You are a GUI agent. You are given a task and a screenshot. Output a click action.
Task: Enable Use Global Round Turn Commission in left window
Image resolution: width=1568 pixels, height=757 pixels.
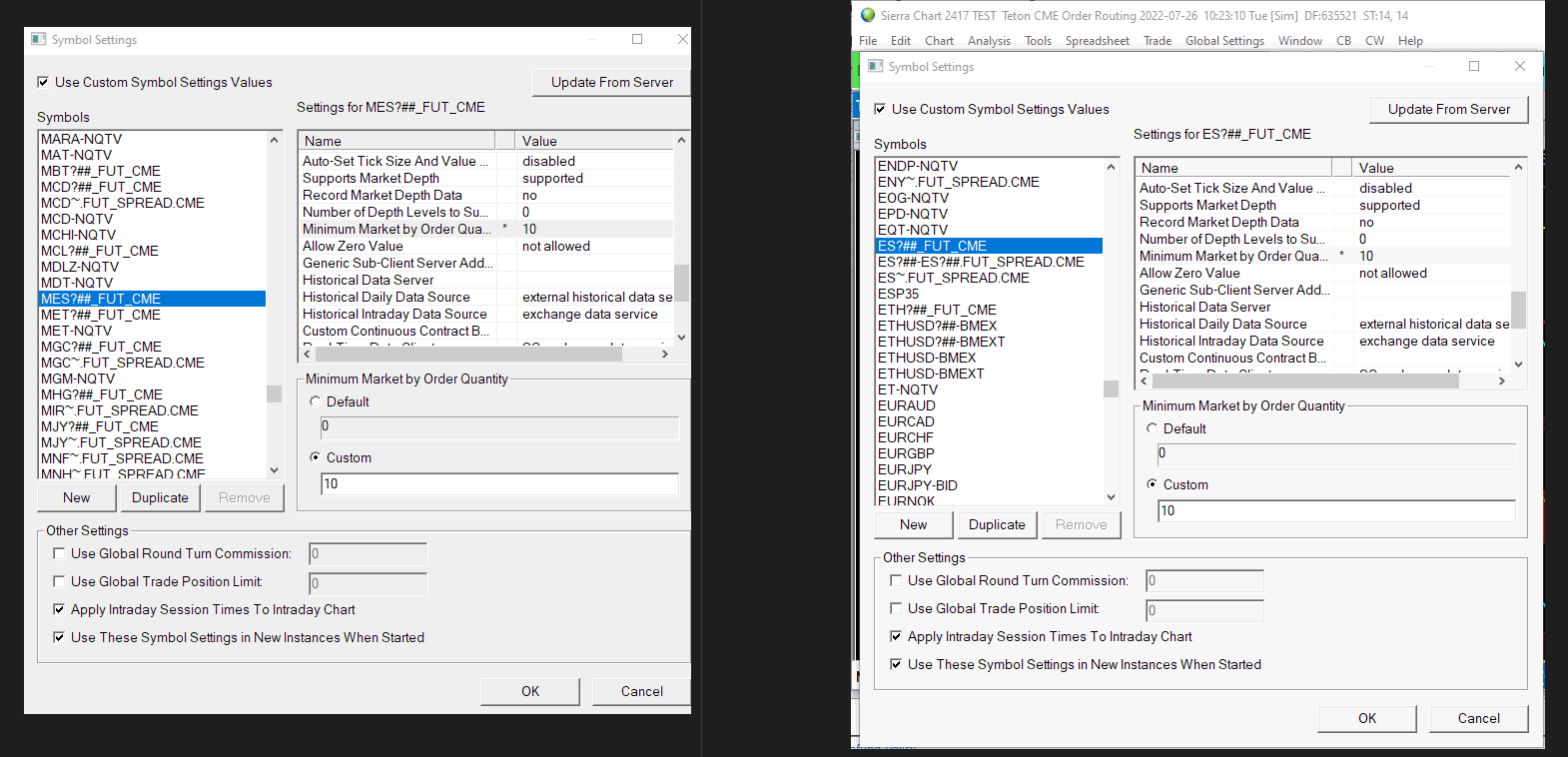pos(59,553)
